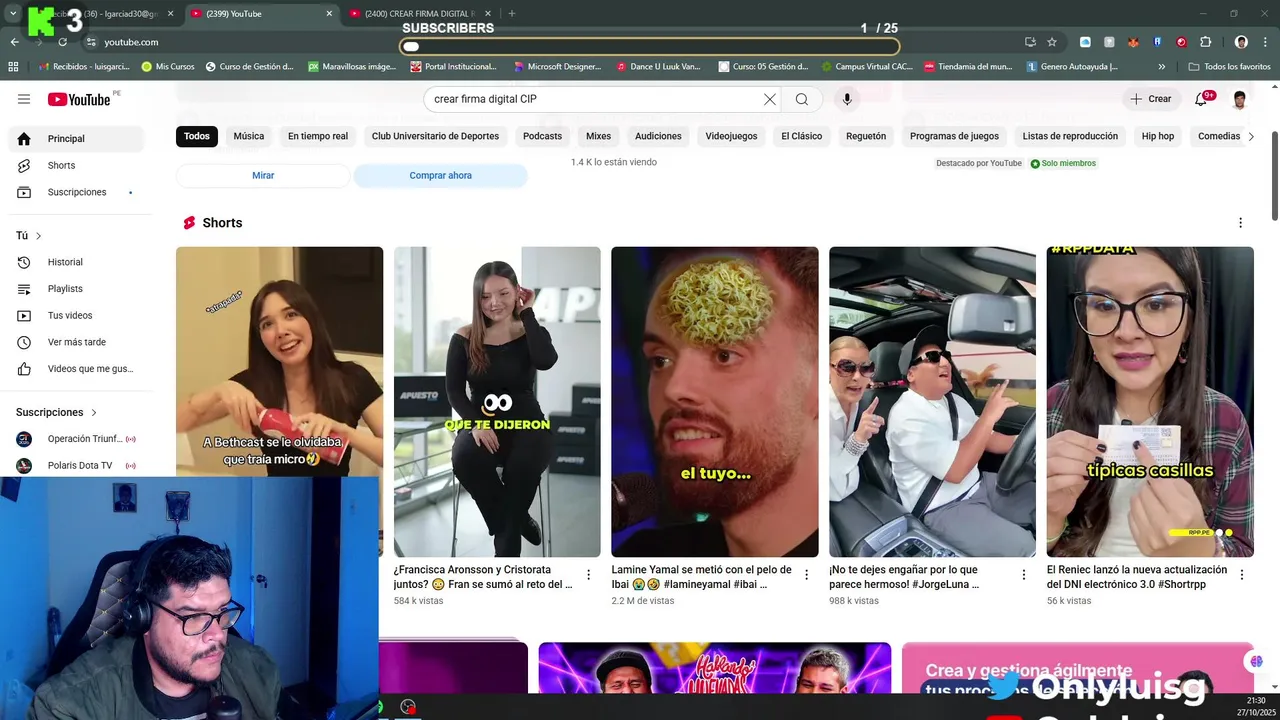Go back with the browser arrow
Screen dimensions: 1280x720
coord(14,42)
